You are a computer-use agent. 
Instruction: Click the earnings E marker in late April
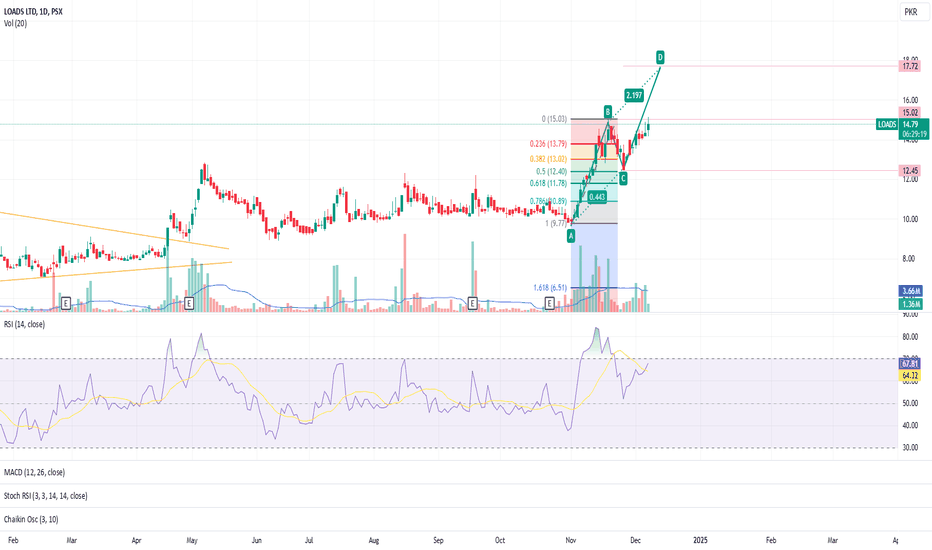188,303
